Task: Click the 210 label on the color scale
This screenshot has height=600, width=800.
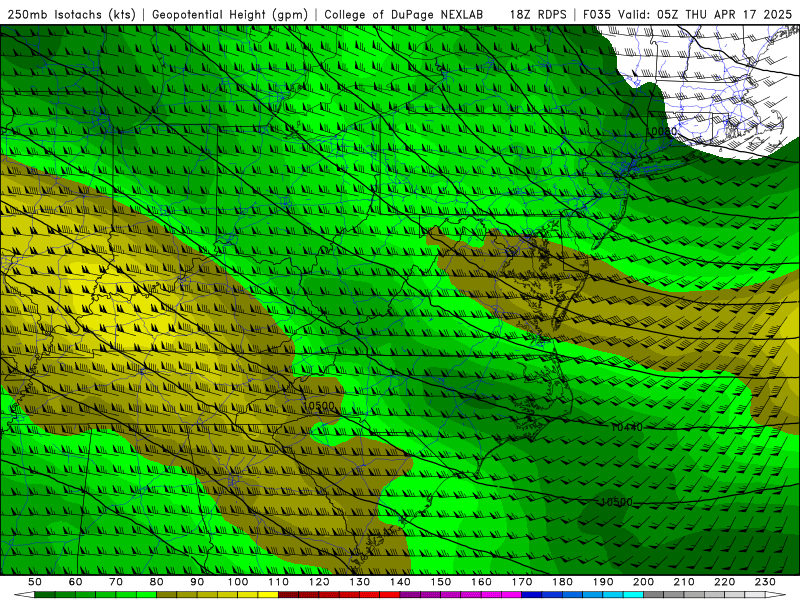Action: (x=684, y=582)
